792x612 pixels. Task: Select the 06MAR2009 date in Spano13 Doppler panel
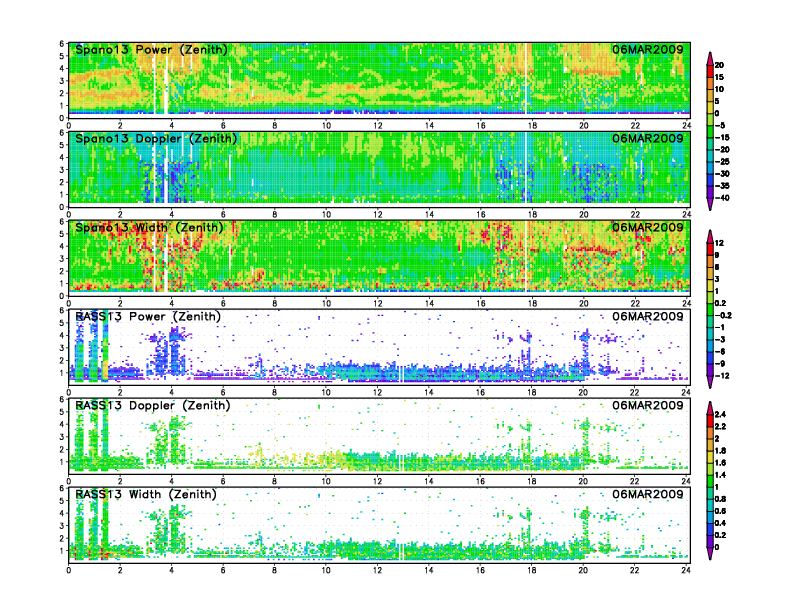648,138
